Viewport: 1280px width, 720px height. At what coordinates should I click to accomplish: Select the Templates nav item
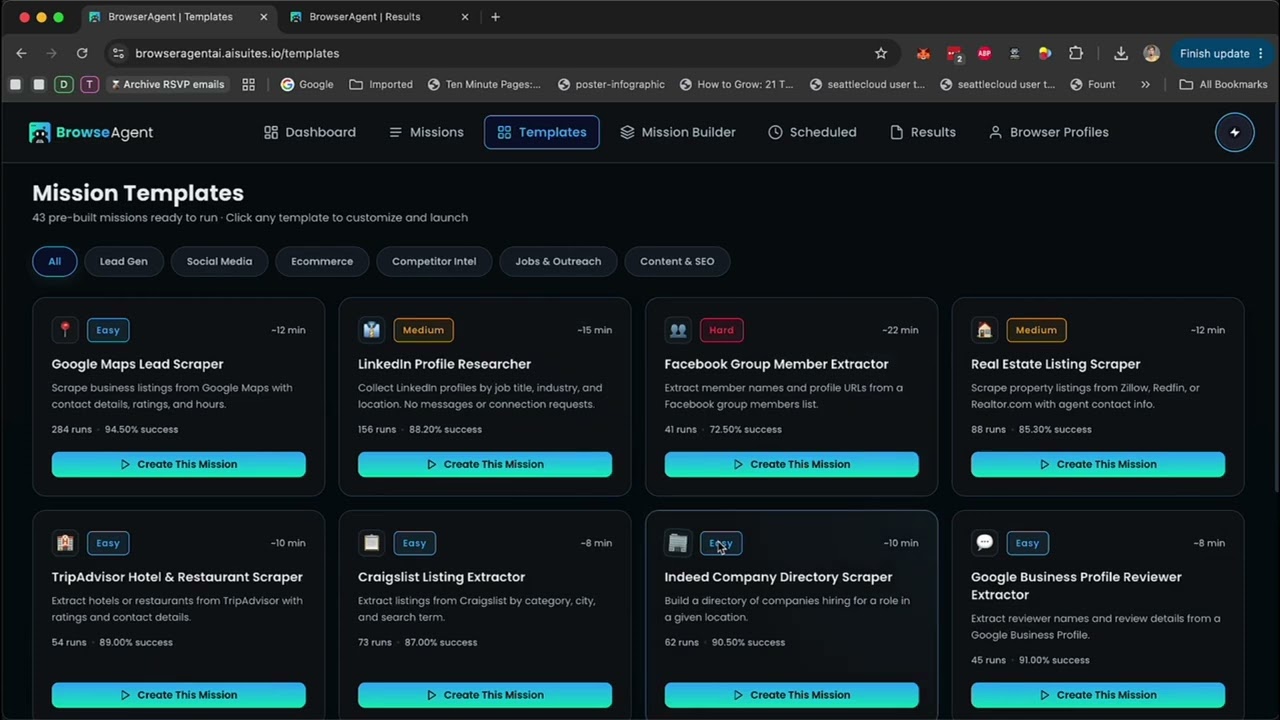[x=542, y=132]
